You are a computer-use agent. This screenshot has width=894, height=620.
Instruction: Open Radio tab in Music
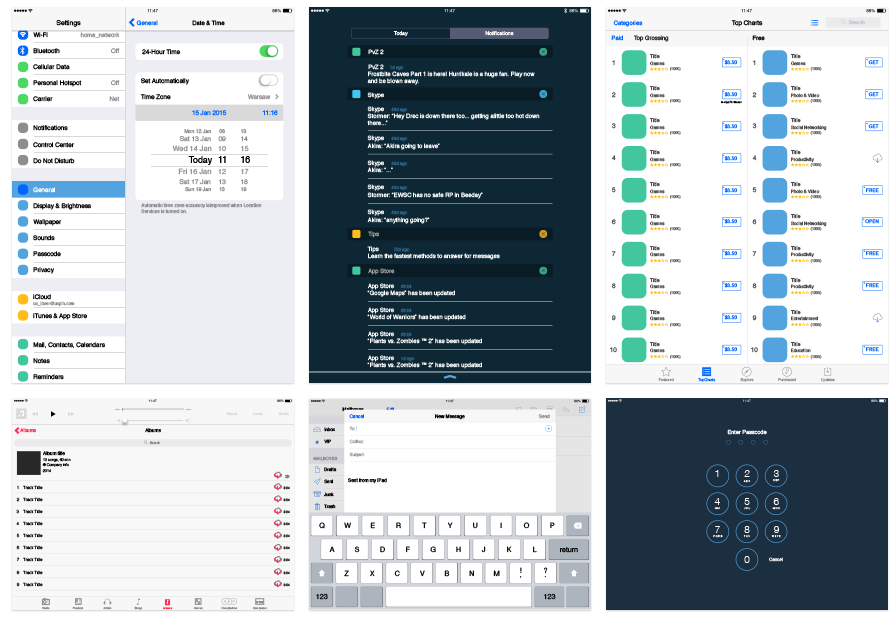(x=46, y=603)
